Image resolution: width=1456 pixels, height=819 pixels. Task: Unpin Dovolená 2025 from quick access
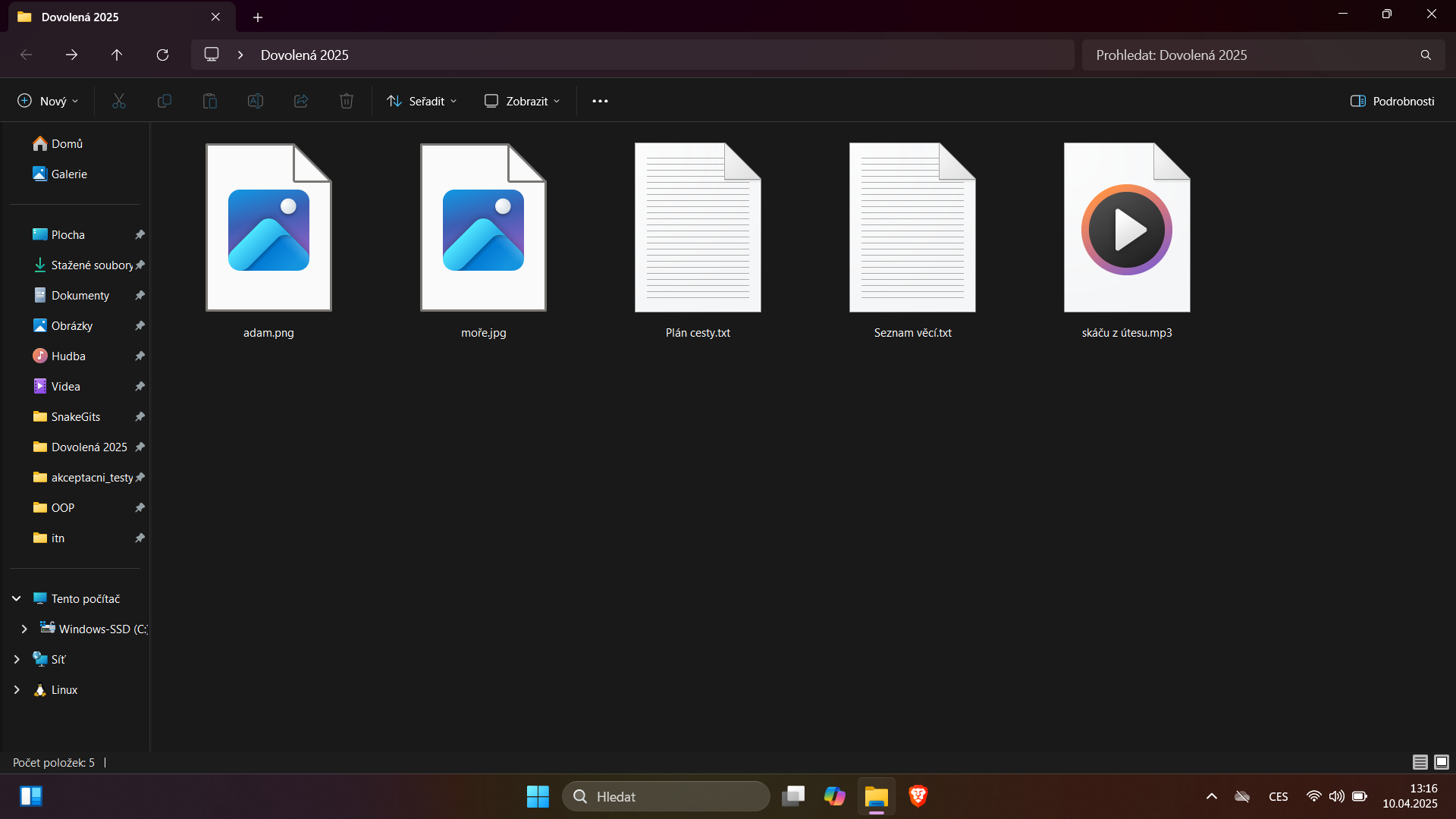click(140, 447)
